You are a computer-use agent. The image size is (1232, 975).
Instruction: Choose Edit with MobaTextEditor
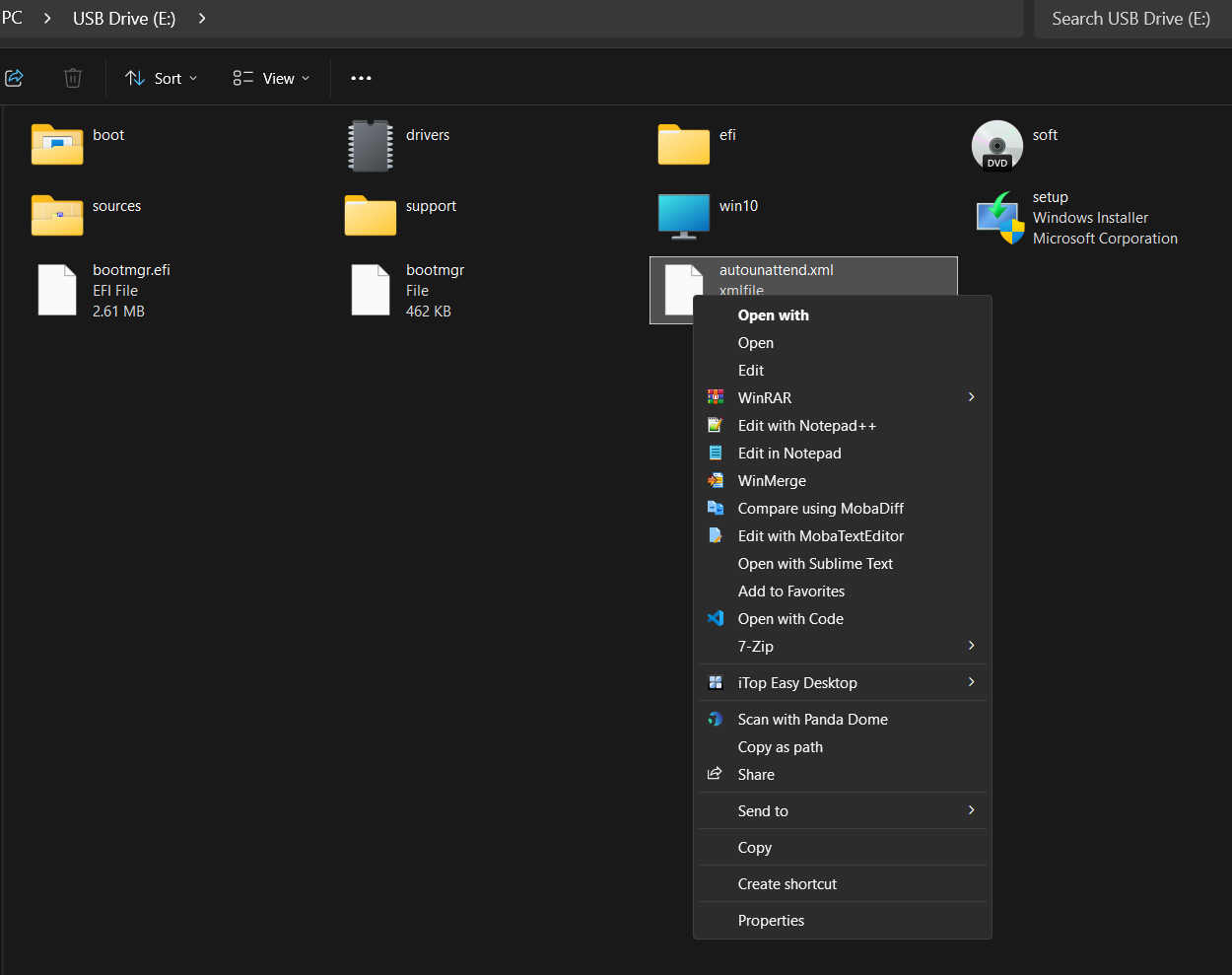843,536
